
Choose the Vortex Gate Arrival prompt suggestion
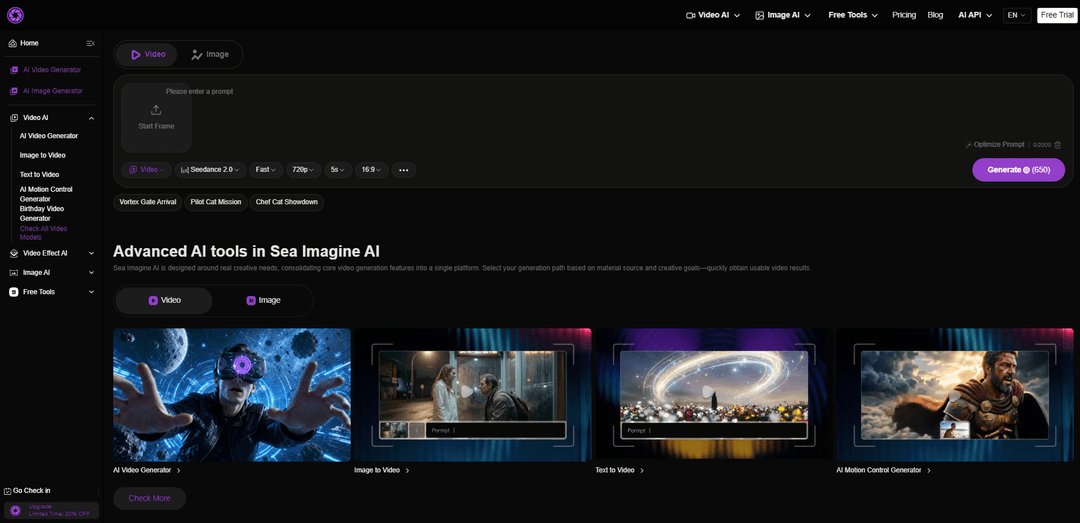147,203
